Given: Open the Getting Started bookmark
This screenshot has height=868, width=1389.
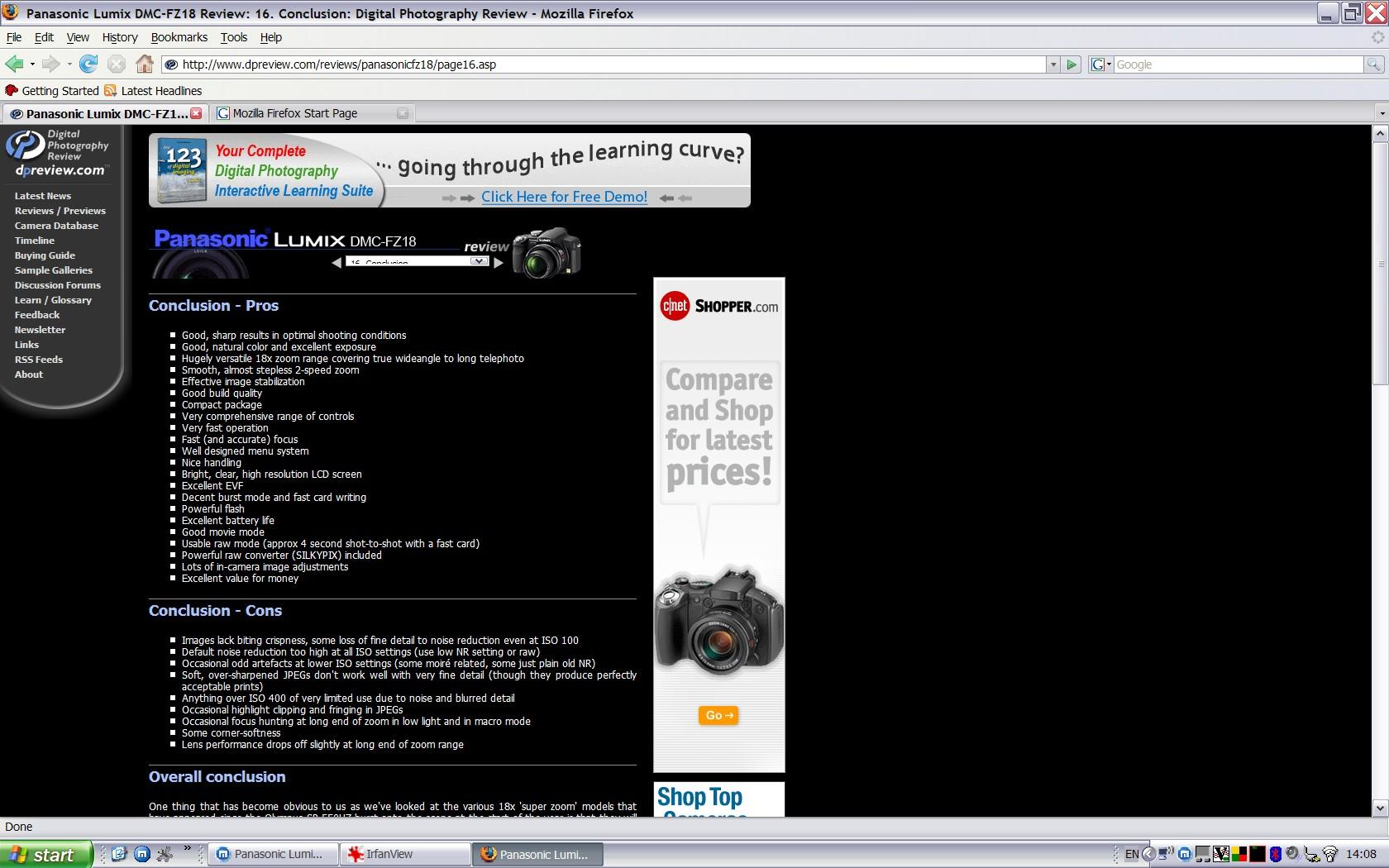Looking at the screenshot, I should (52, 91).
